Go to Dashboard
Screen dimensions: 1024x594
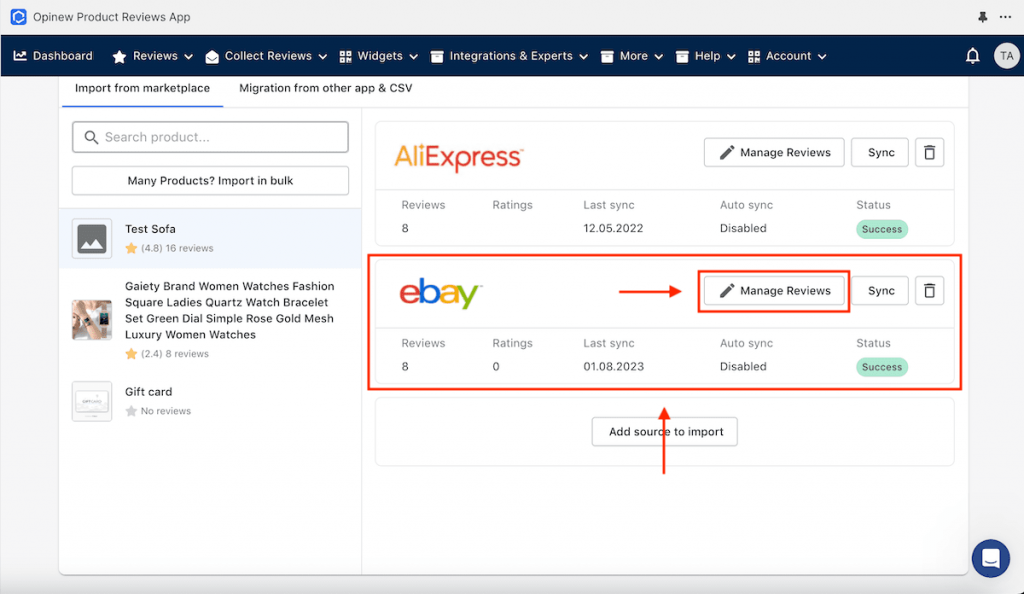click(x=54, y=56)
